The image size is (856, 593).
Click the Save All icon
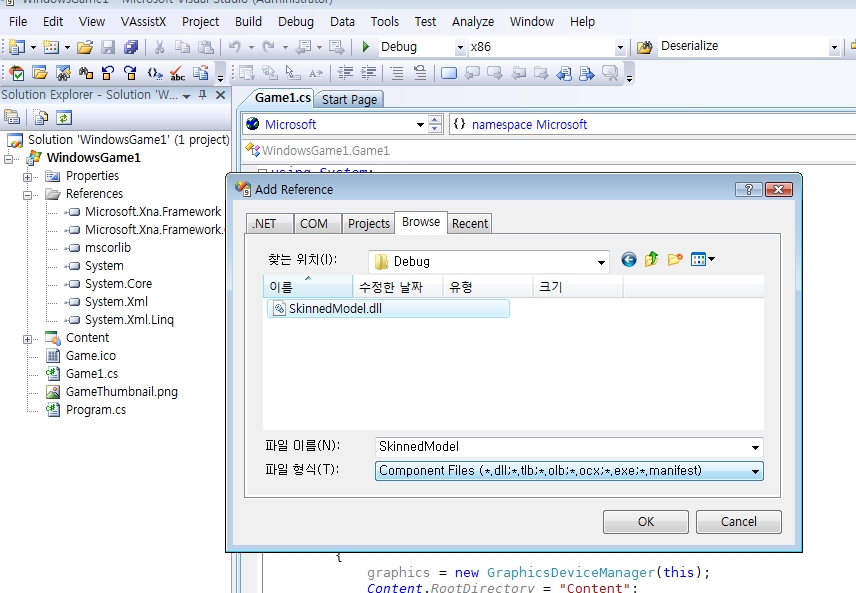[131, 47]
